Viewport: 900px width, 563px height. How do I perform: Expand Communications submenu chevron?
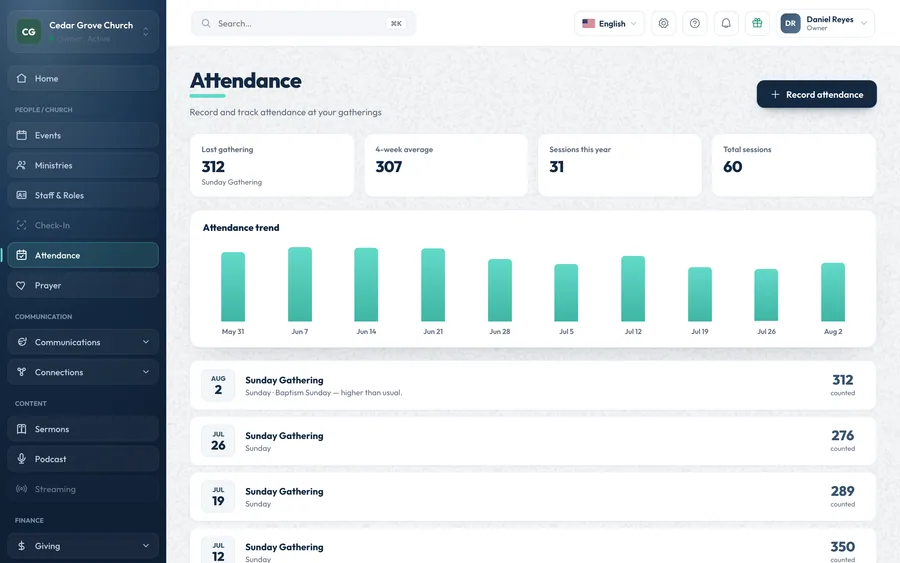[x=146, y=342]
